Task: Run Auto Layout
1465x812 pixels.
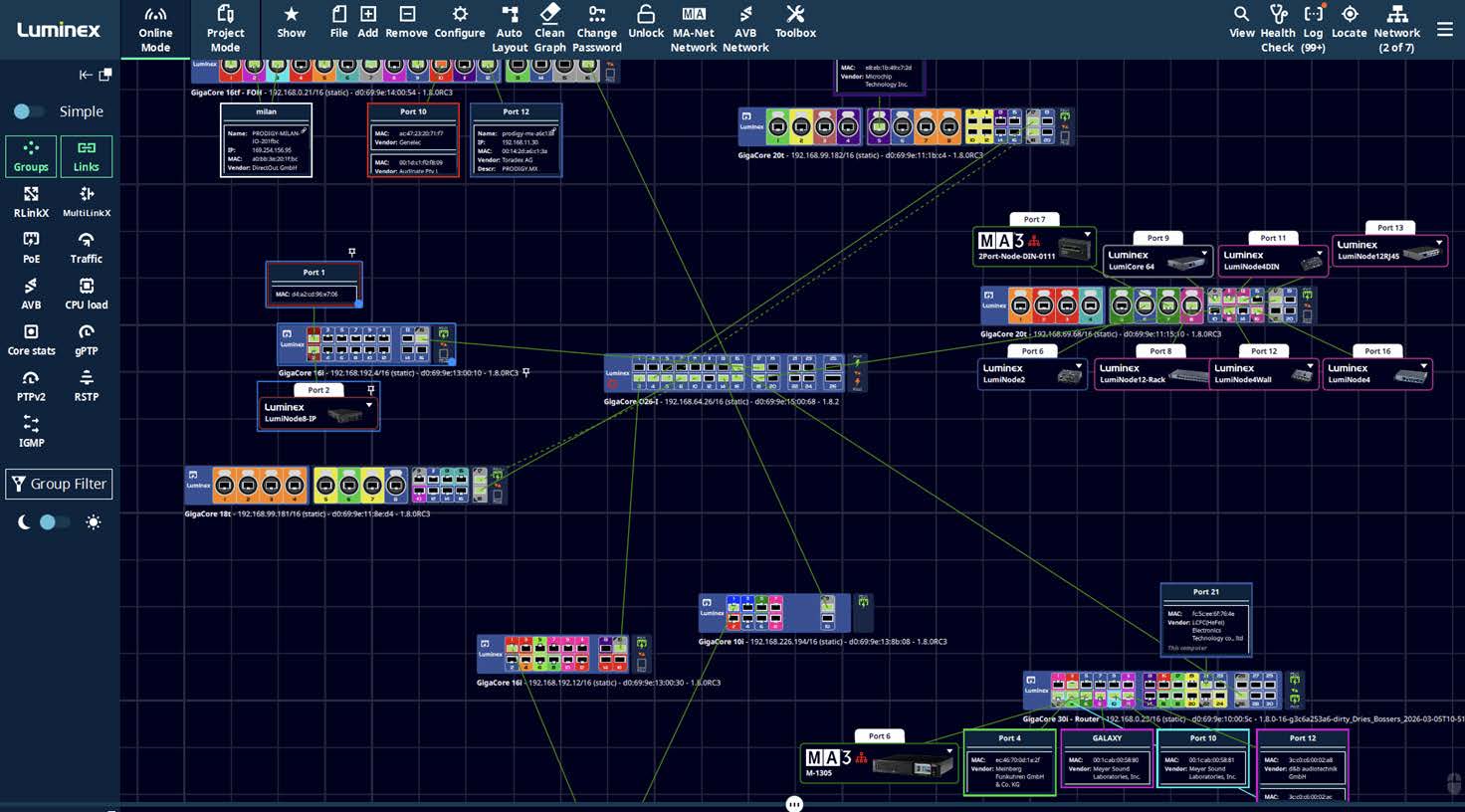Action: 510,28
